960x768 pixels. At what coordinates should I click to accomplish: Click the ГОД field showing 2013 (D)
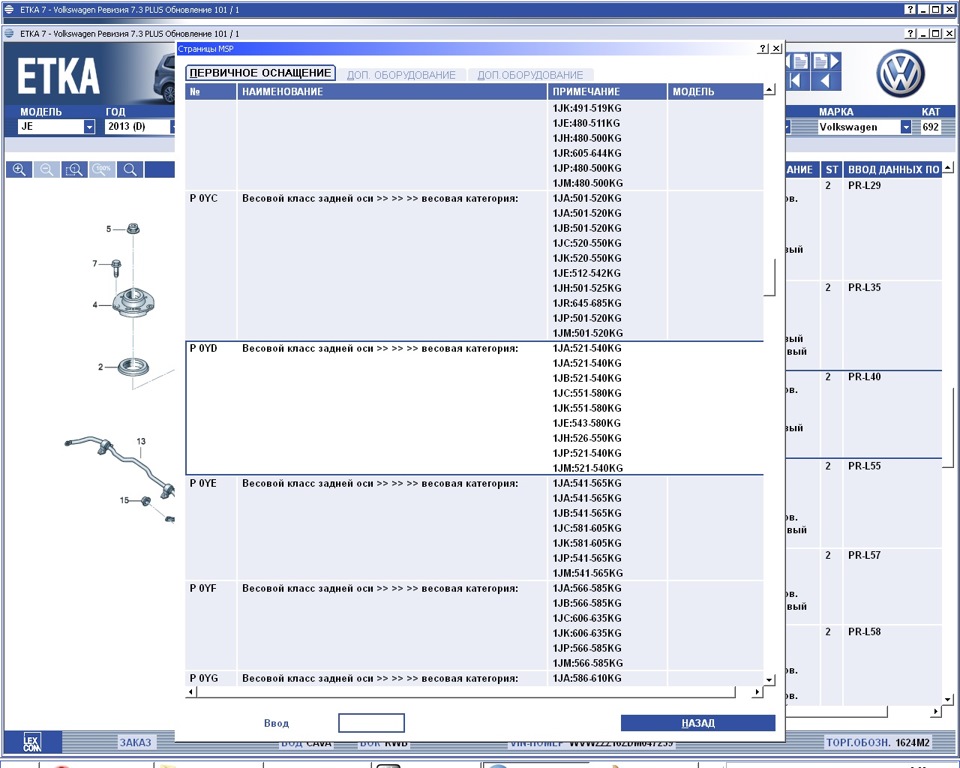click(x=137, y=127)
